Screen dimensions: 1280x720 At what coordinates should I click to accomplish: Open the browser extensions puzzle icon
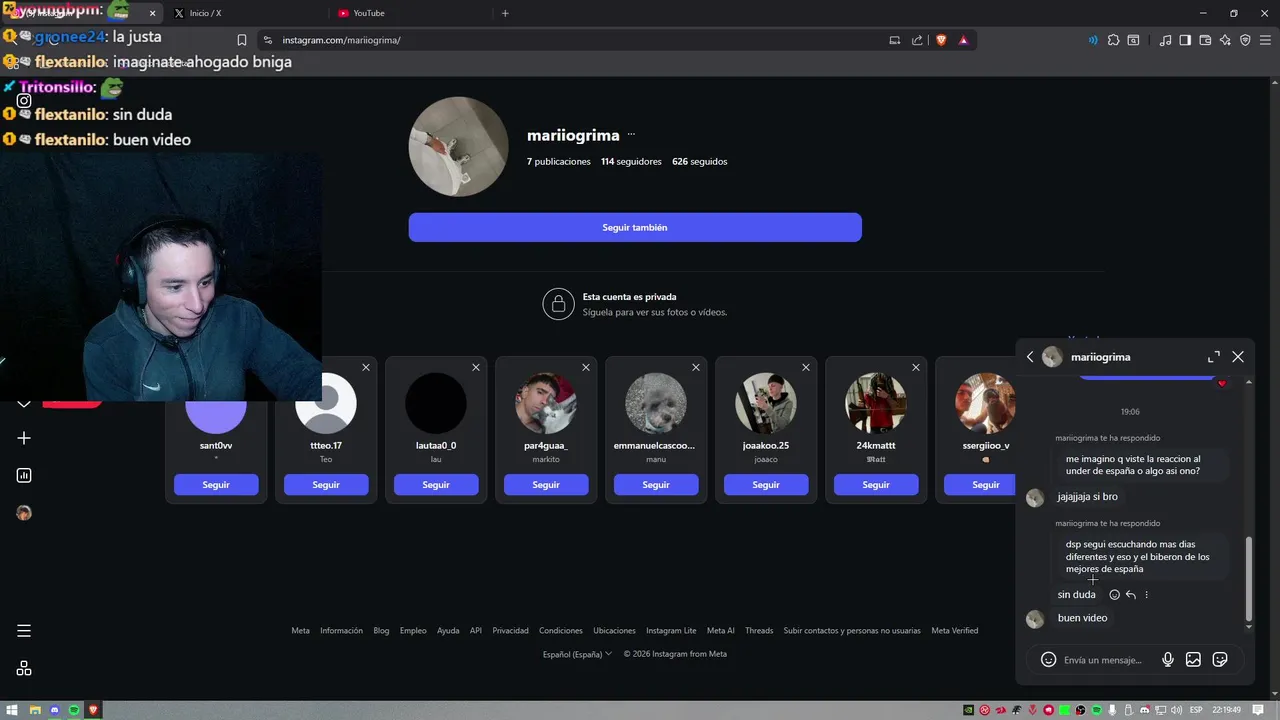pyautogui.click(x=1113, y=40)
